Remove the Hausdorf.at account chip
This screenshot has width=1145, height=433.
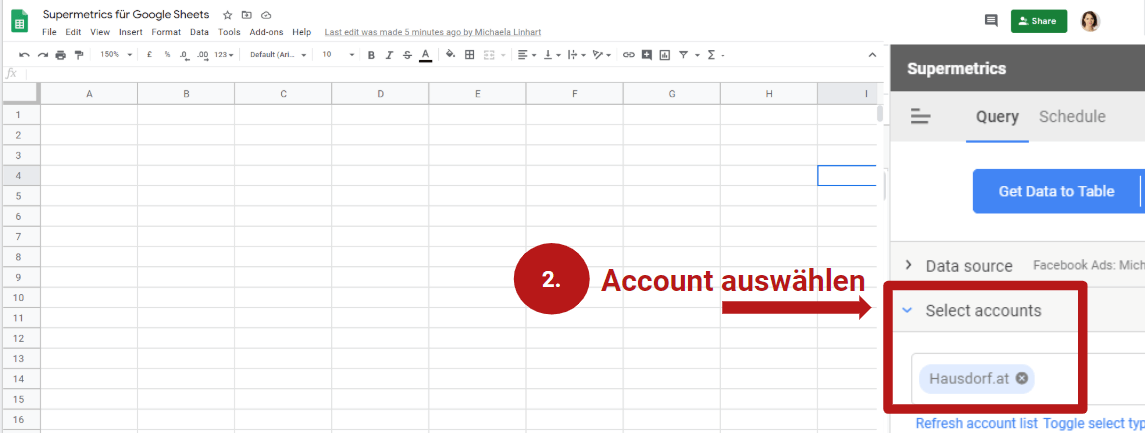1021,378
